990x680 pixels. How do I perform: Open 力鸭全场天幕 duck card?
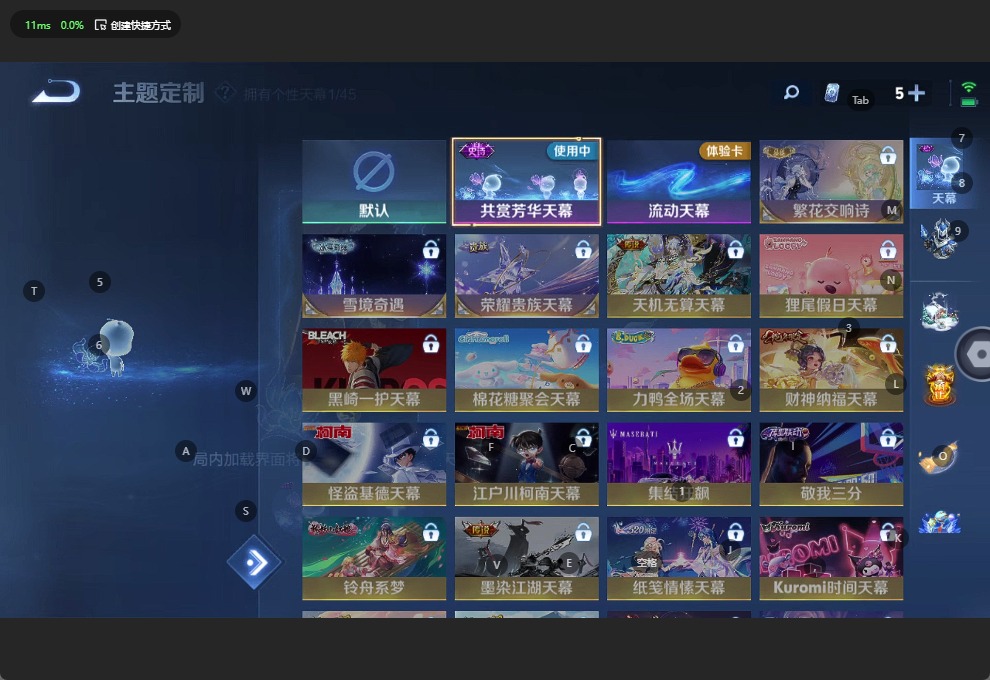679,370
